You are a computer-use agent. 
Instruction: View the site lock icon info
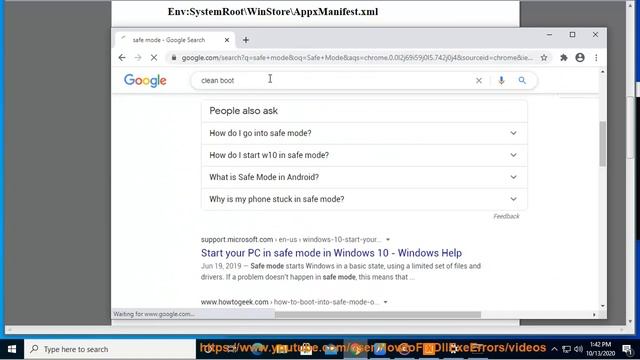174,58
